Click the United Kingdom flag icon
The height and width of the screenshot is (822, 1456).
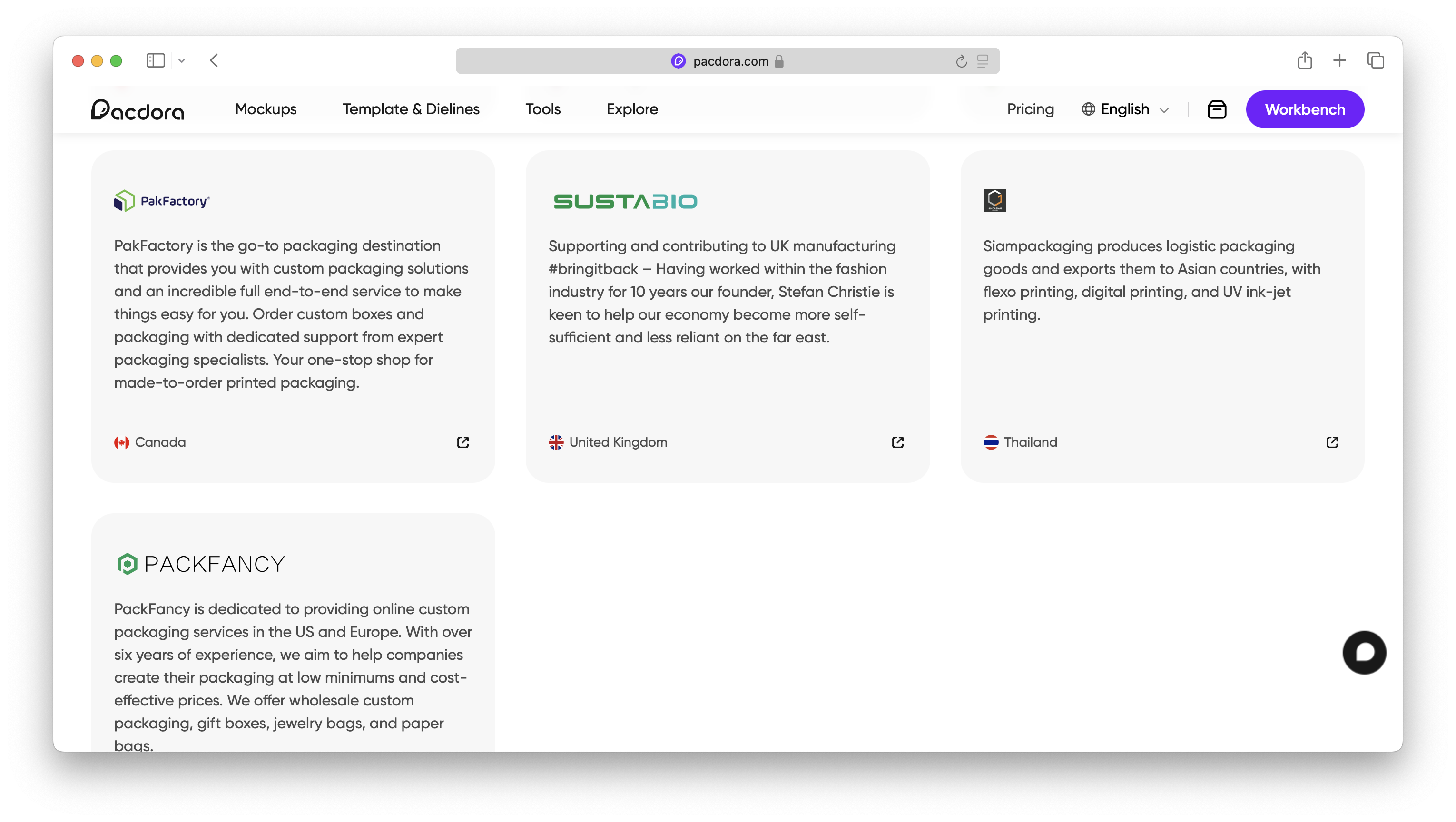point(556,442)
